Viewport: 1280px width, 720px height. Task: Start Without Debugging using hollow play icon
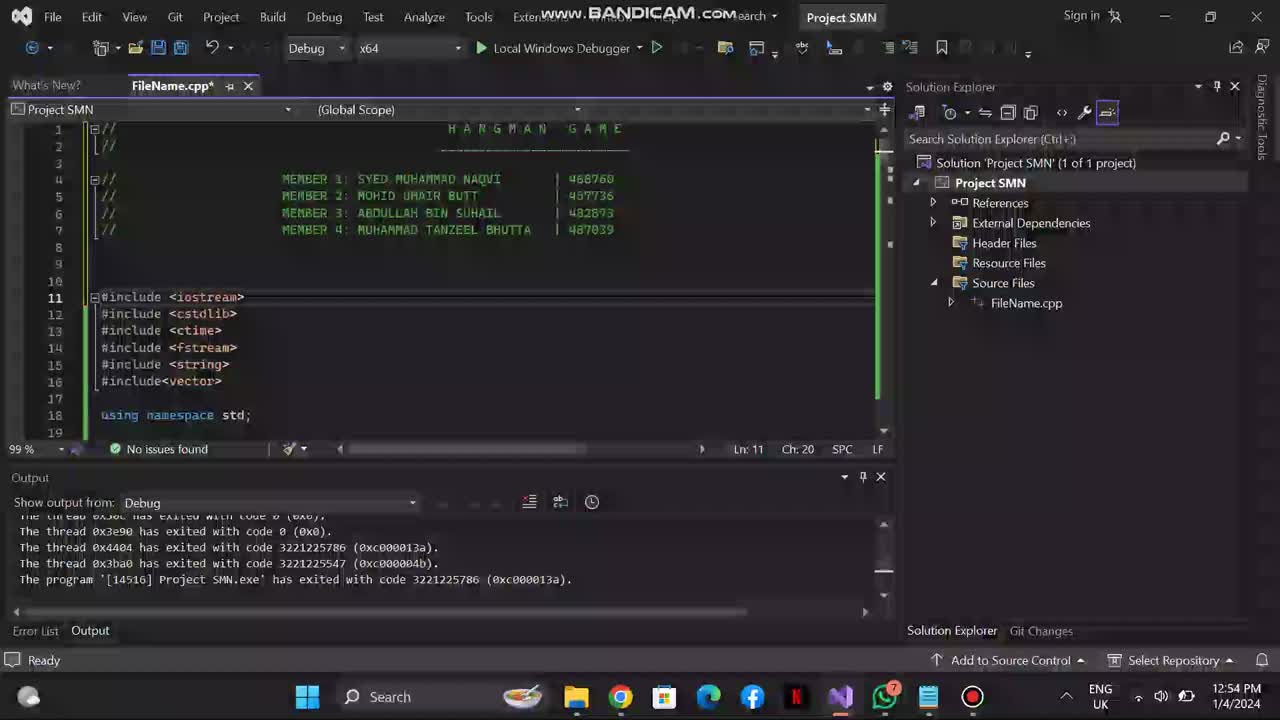pos(657,48)
